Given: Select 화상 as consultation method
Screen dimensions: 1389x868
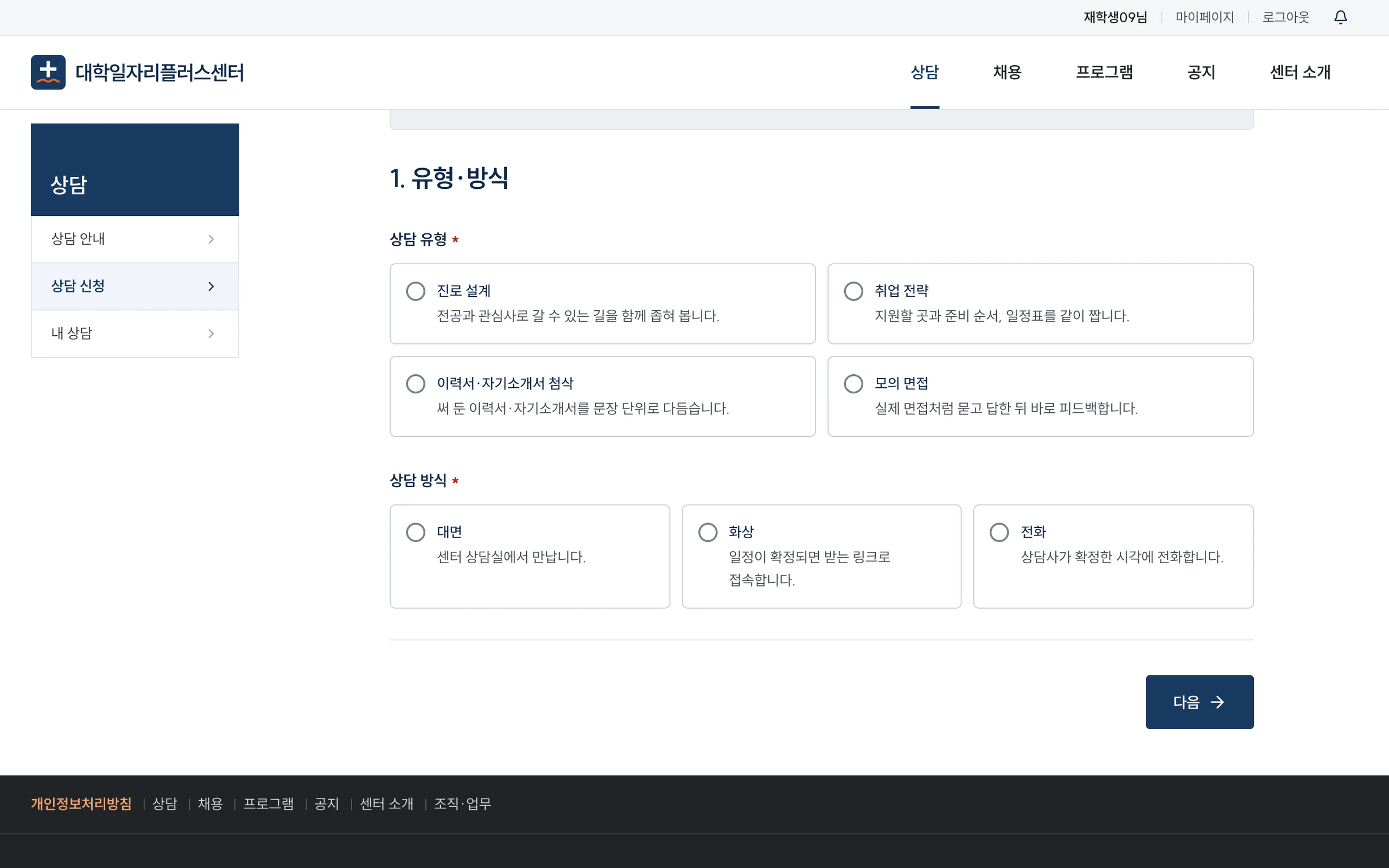Looking at the screenshot, I should coord(708,532).
